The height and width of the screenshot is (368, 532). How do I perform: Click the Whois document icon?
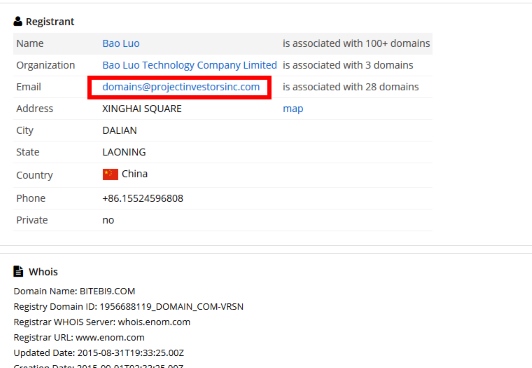(x=18, y=271)
